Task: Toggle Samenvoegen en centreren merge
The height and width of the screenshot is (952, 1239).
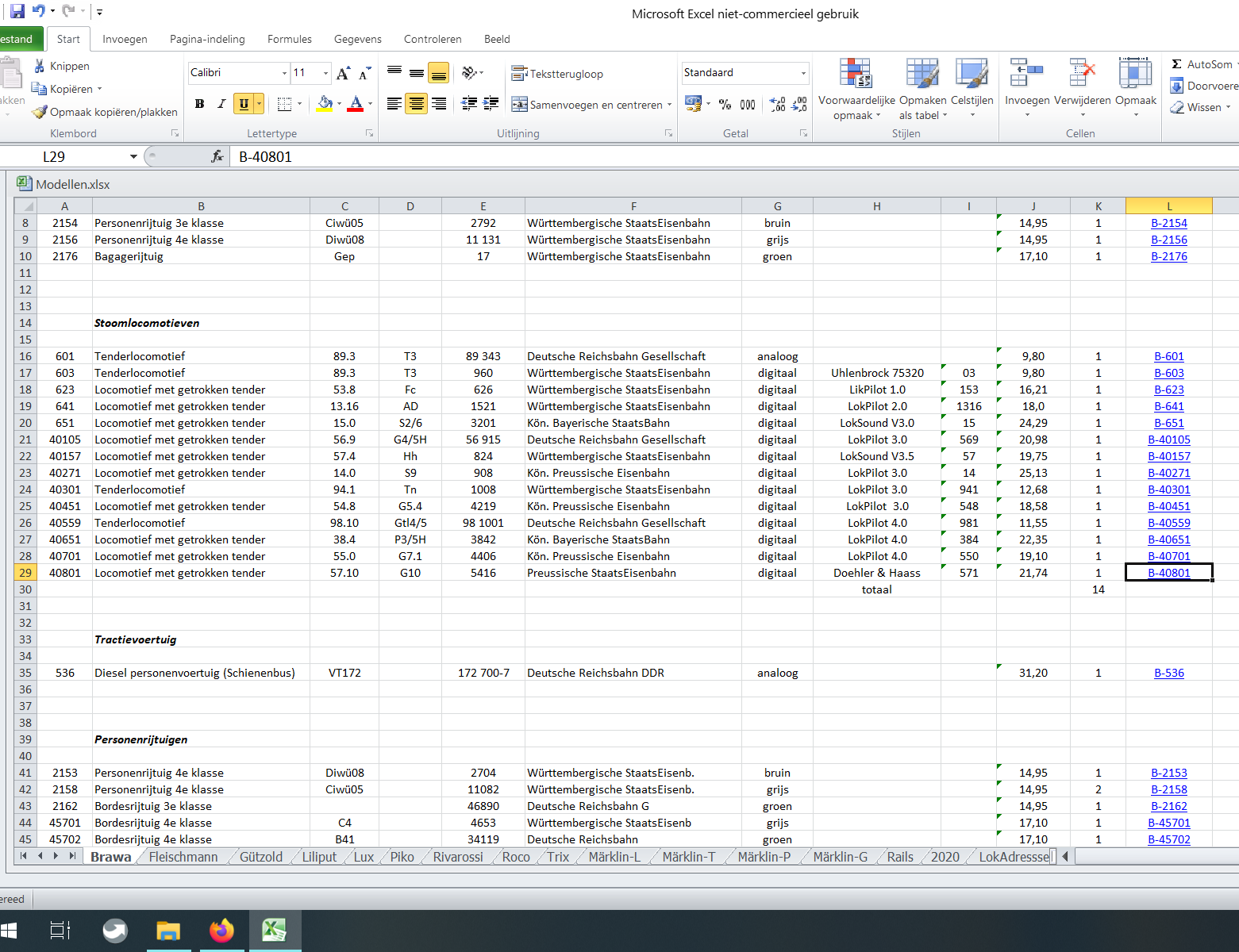Action: click(587, 105)
